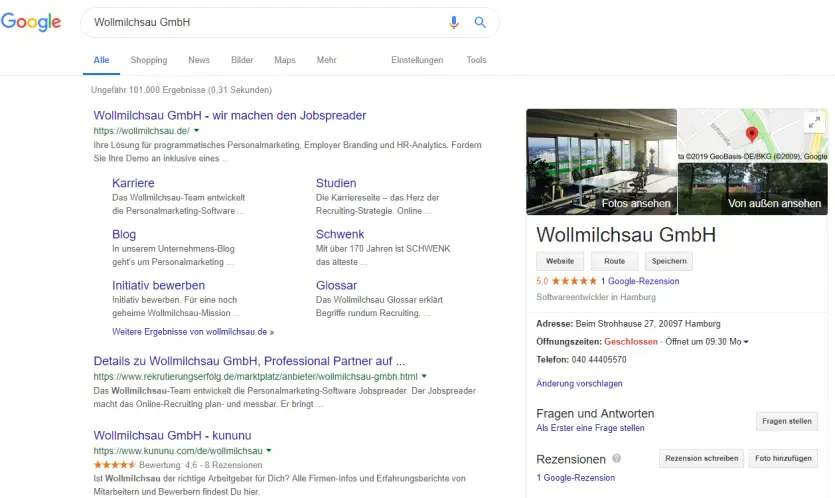The height and width of the screenshot is (498, 835).
Task: Click the https://wollmilchsau.de/ green URL
Action: 142,131
